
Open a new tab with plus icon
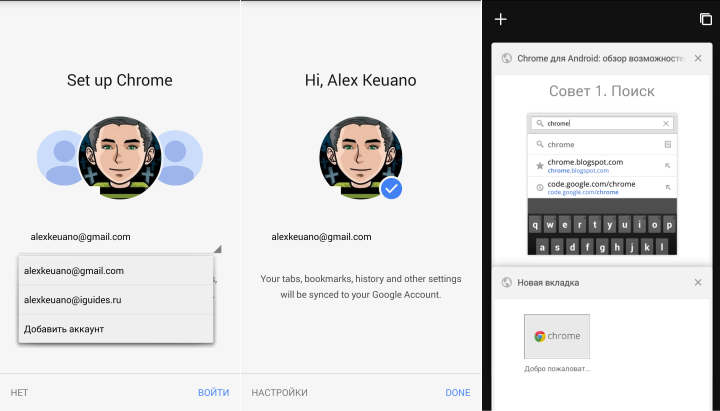pos(501,19)
